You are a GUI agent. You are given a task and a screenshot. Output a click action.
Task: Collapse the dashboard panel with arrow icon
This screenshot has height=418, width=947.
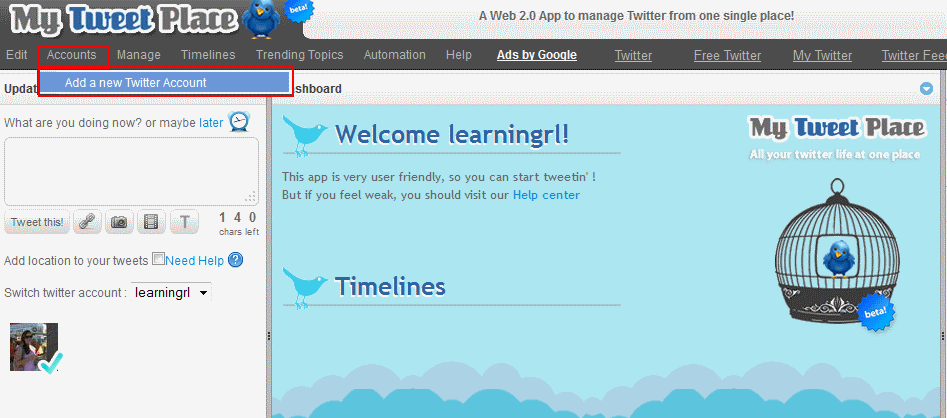click(926, 89)
